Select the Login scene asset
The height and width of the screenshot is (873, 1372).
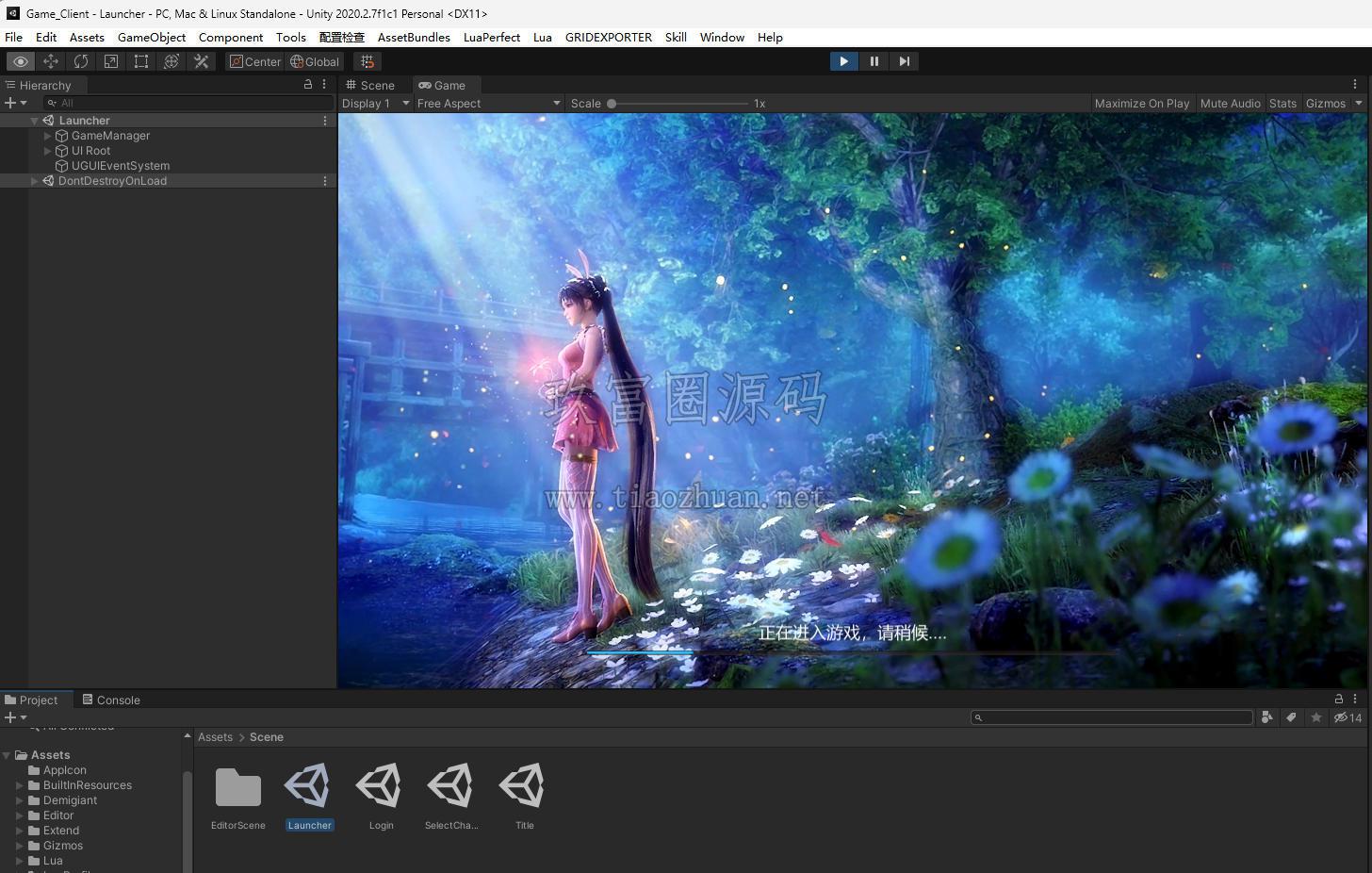(x=381, y=797)
